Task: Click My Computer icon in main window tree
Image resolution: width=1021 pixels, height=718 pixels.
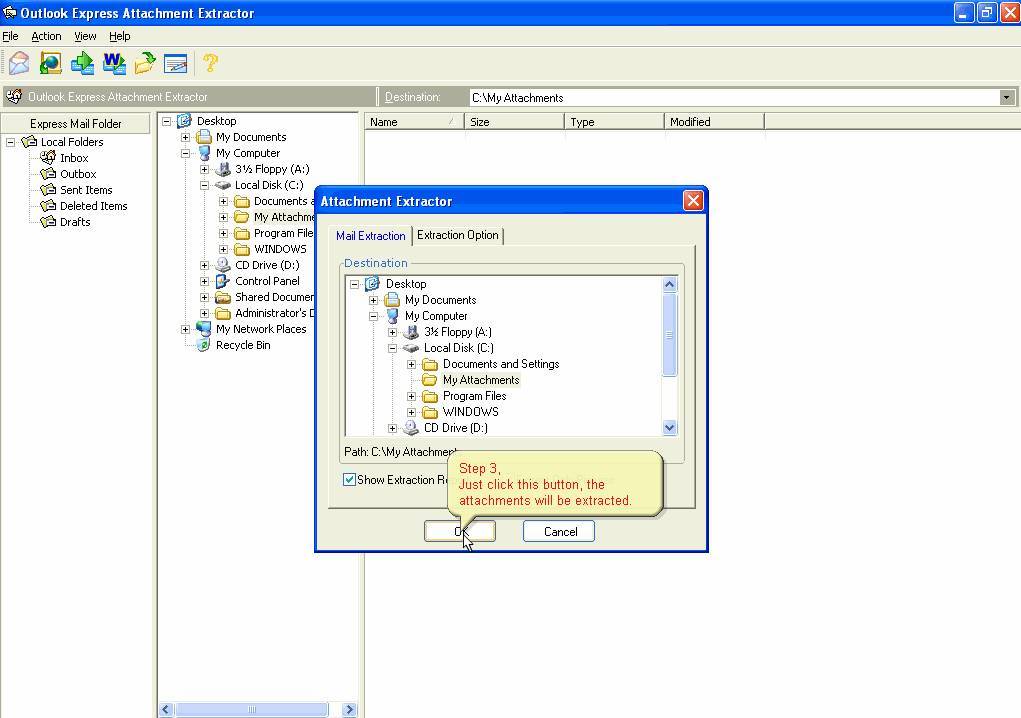Action: tap(204, 153)
